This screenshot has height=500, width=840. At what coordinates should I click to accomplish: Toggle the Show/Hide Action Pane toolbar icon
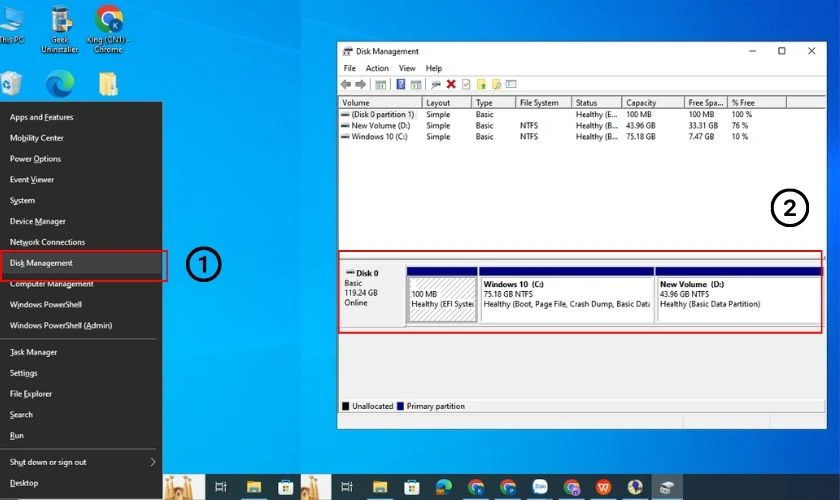(416, 84)
